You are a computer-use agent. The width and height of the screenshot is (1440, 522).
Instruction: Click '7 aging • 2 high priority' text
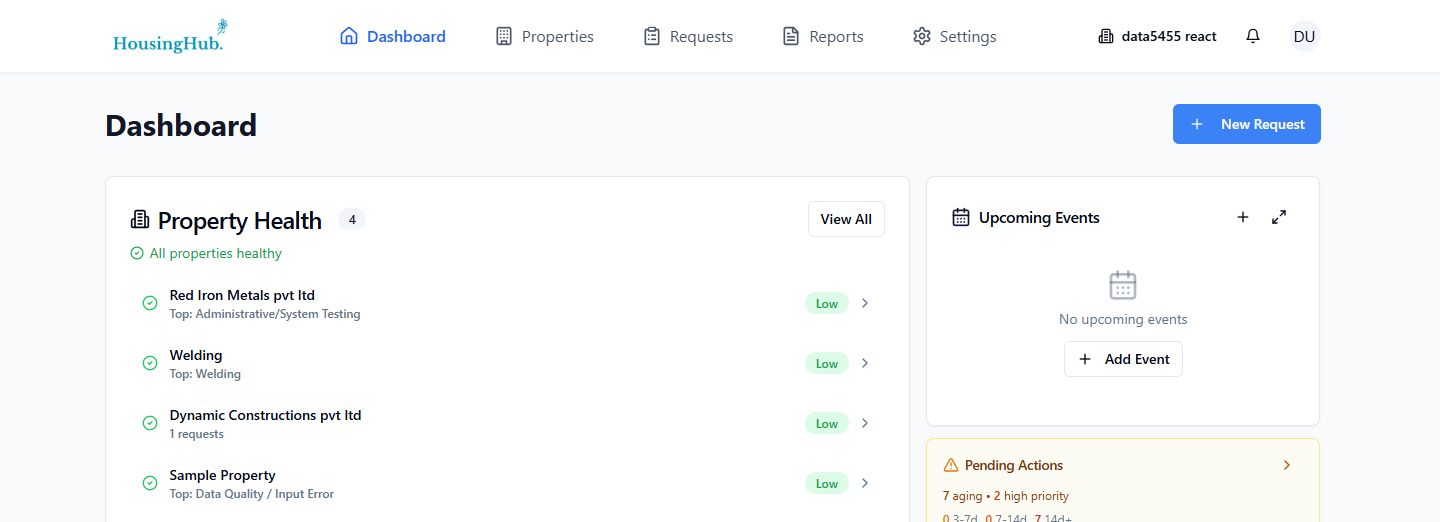(x=1006, y=496)
